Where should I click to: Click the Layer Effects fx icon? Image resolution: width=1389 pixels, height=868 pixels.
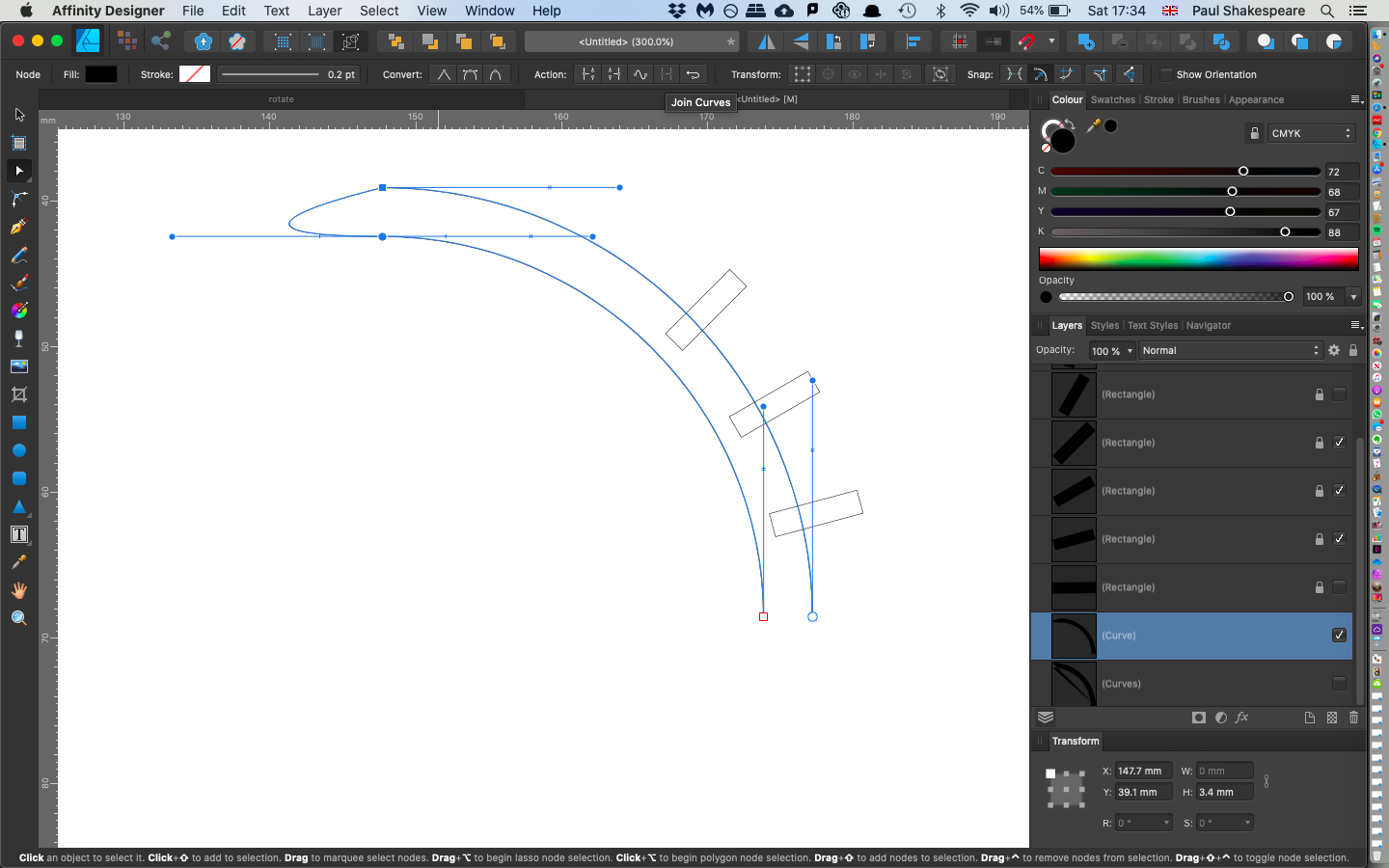point(1242,718)
